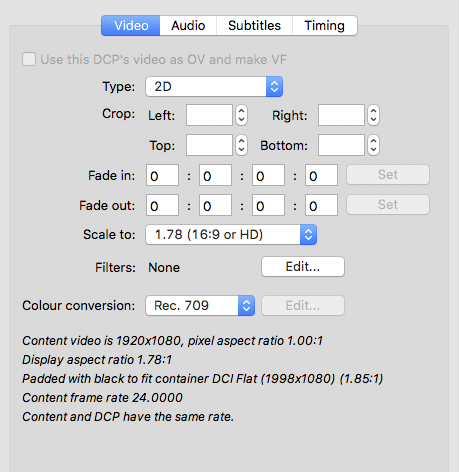Click the Bottom crop stepper arrows

pyautogui.click(x=374, y=145)
